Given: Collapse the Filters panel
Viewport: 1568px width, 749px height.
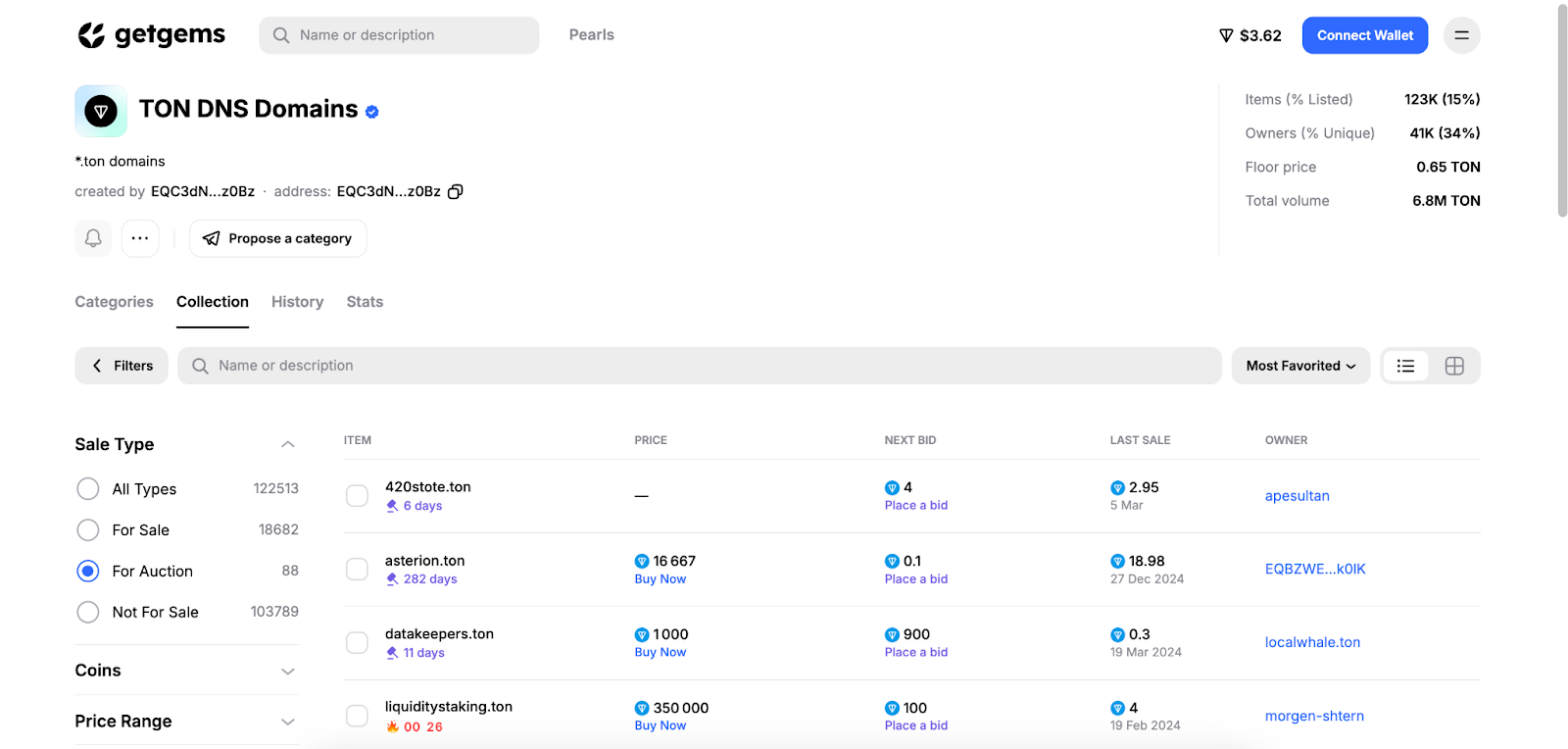Looking at the screenshot, I should tap(122, 366).
